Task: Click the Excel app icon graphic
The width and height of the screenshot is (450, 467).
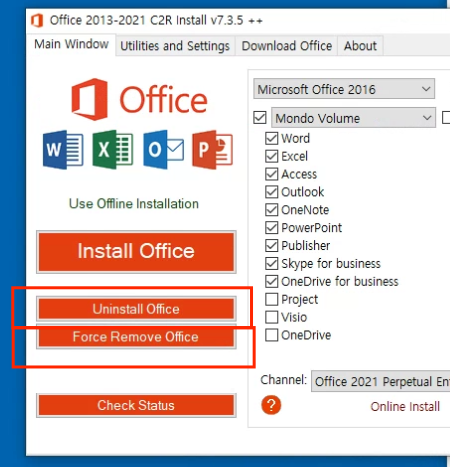Action: pyautogui.click(x=113, y=150)
